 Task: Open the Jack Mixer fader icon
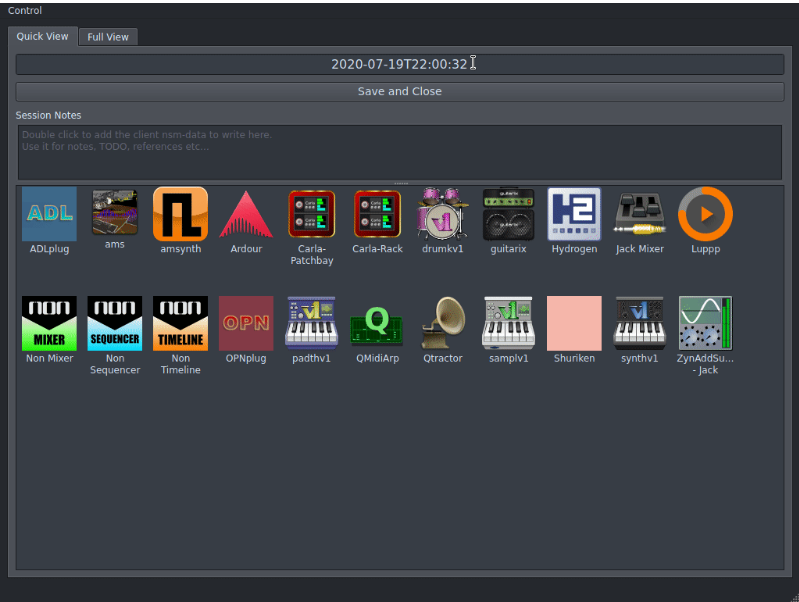point(640,214)
